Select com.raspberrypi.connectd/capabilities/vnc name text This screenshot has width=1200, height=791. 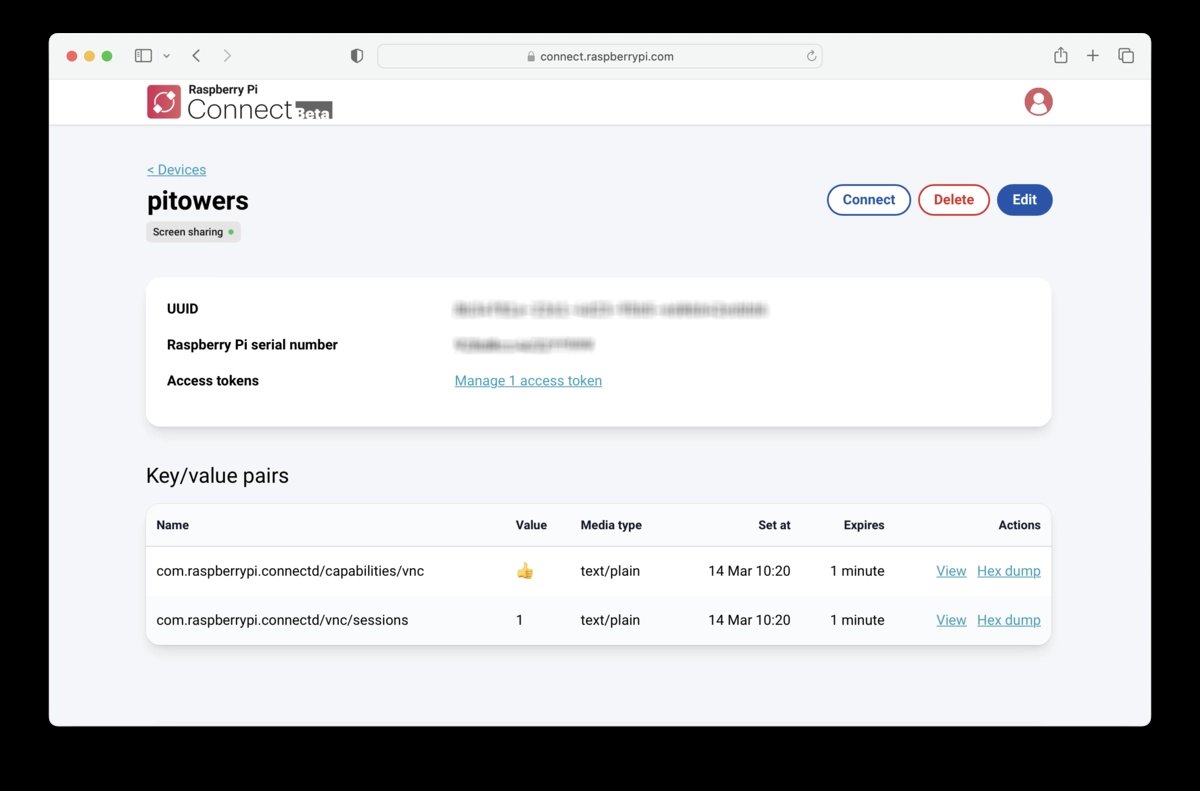[x=290, y=571]
